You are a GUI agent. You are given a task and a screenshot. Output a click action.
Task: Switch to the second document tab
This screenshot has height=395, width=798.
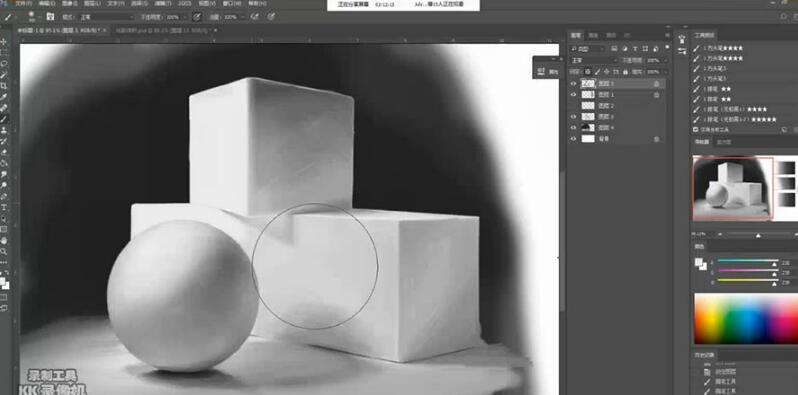[164, 31]
